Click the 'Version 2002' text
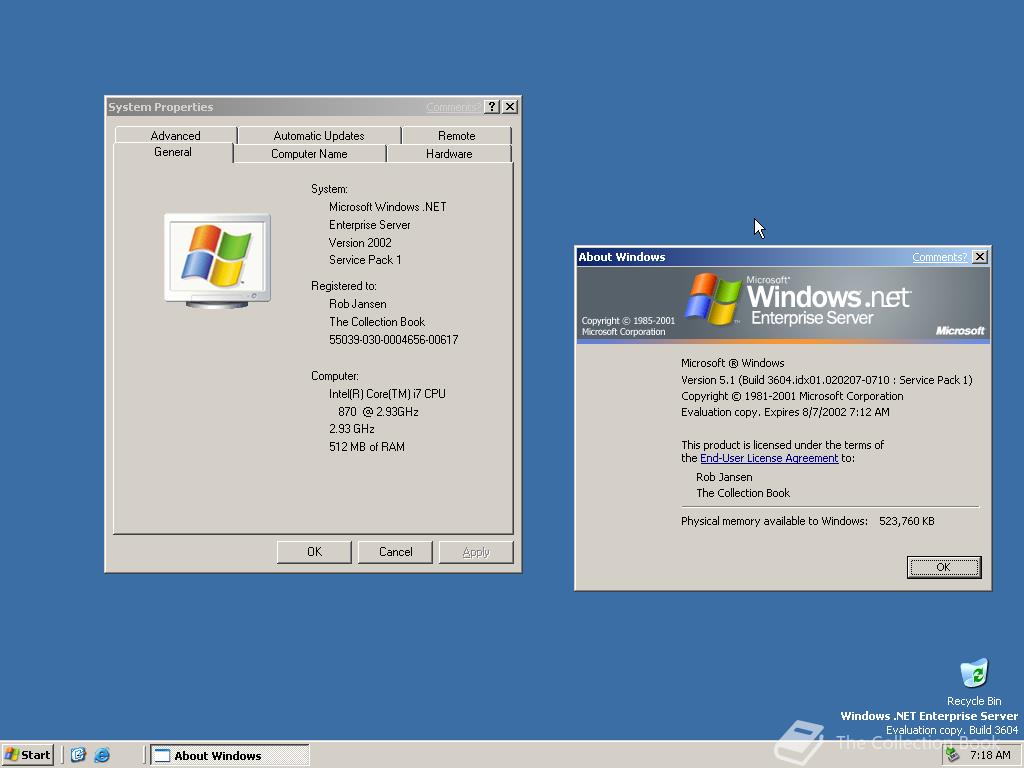 [360, 242]
